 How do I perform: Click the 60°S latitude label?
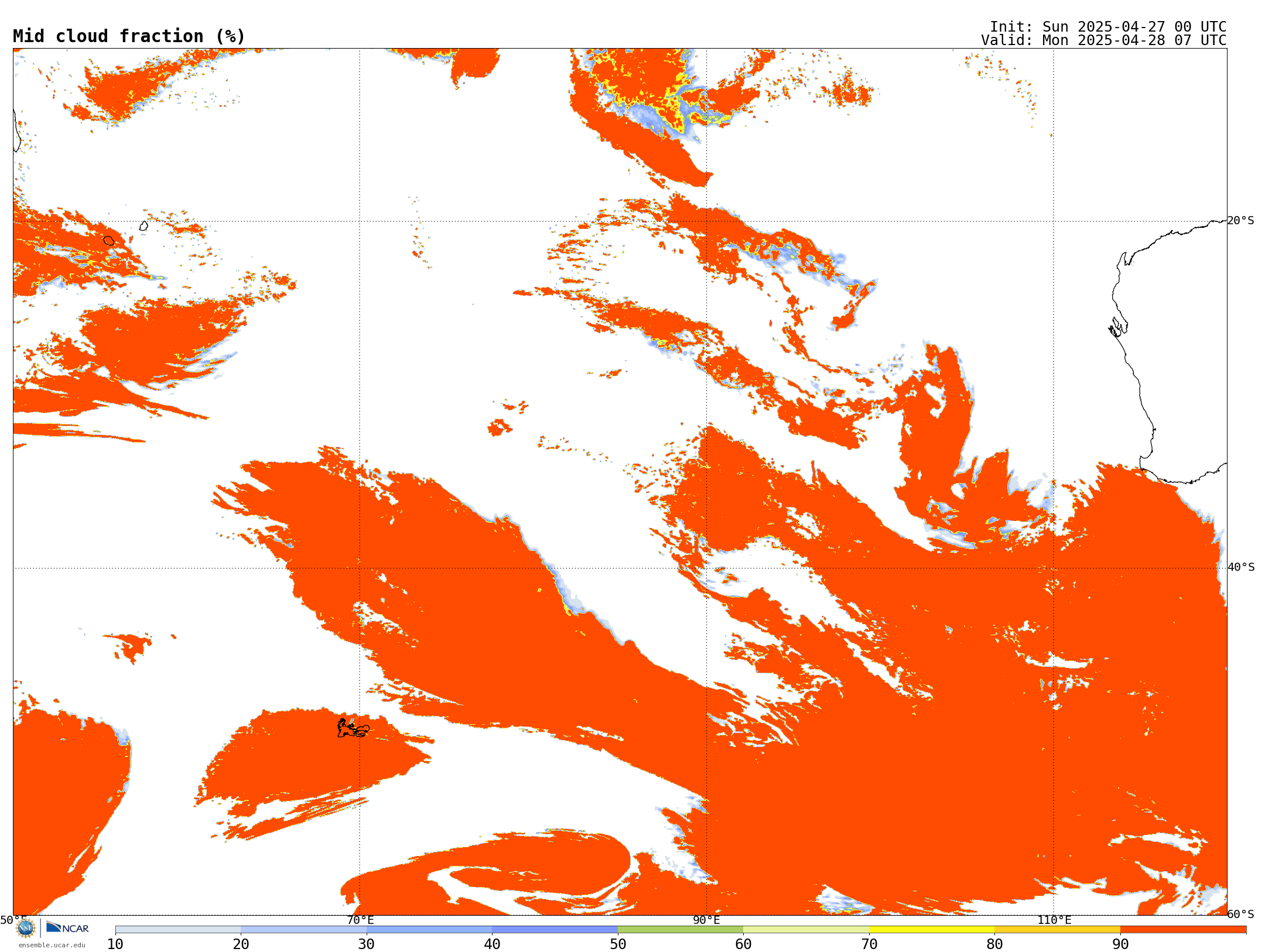[1241, 914]
